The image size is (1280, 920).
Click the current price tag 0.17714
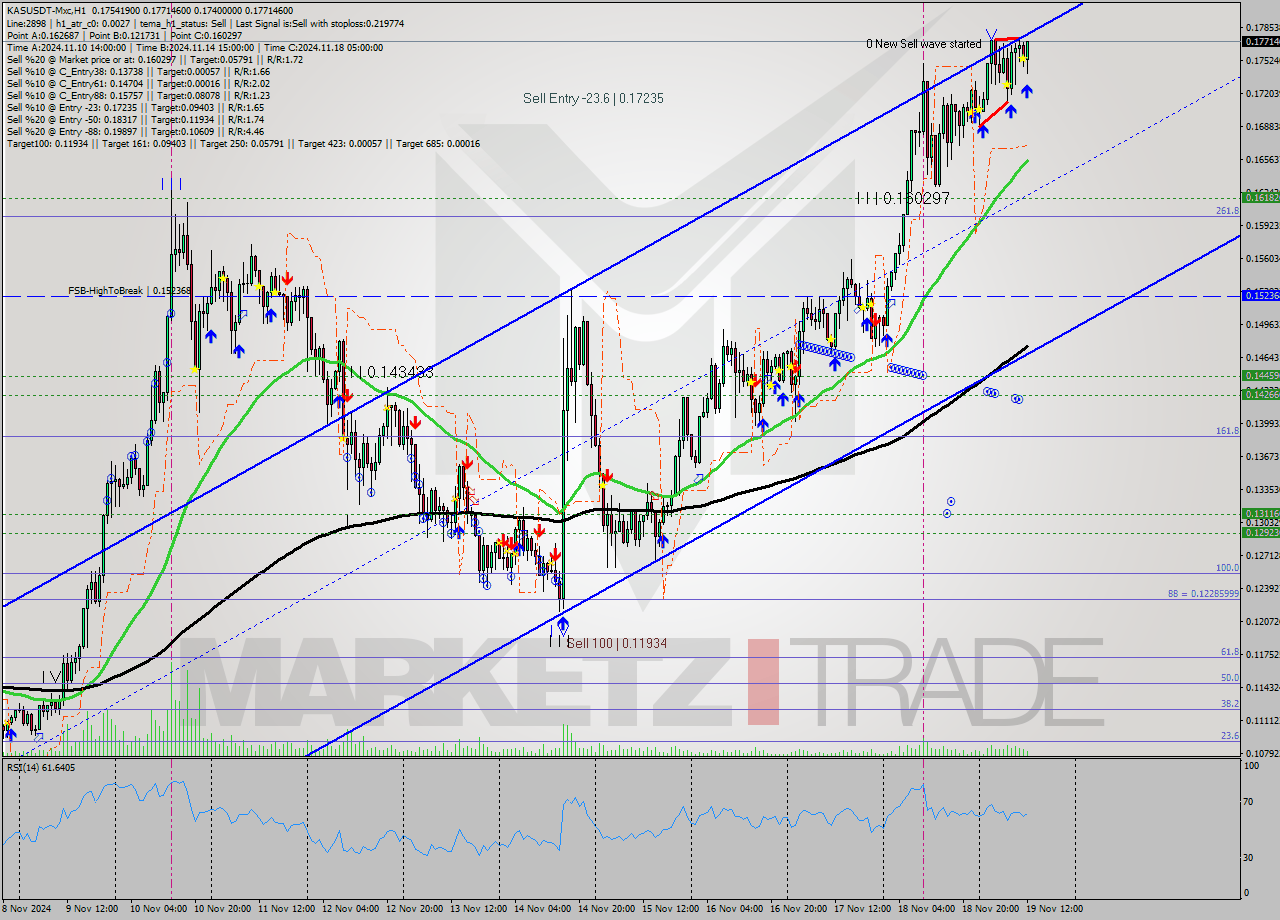1260,41
